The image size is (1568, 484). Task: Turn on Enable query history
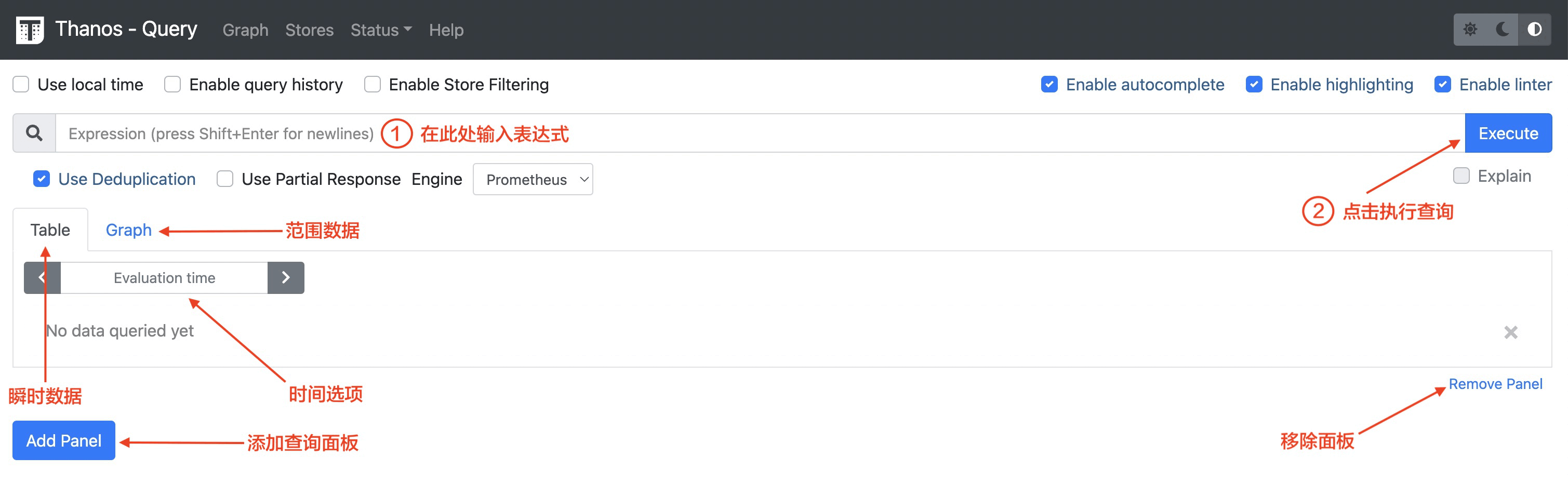click(x=173, y=85)
